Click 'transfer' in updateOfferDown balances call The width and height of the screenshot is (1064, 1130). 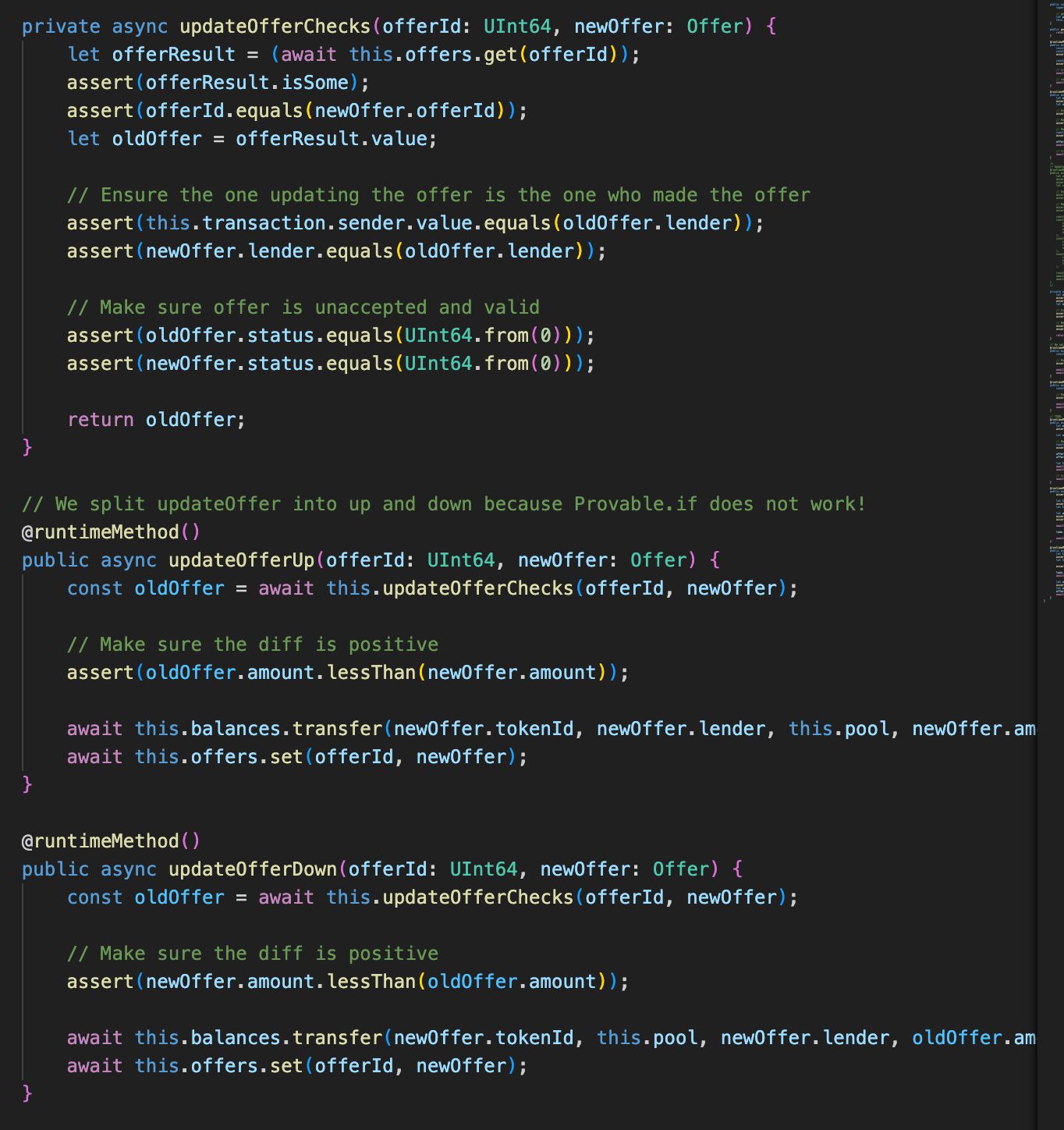337,1038
